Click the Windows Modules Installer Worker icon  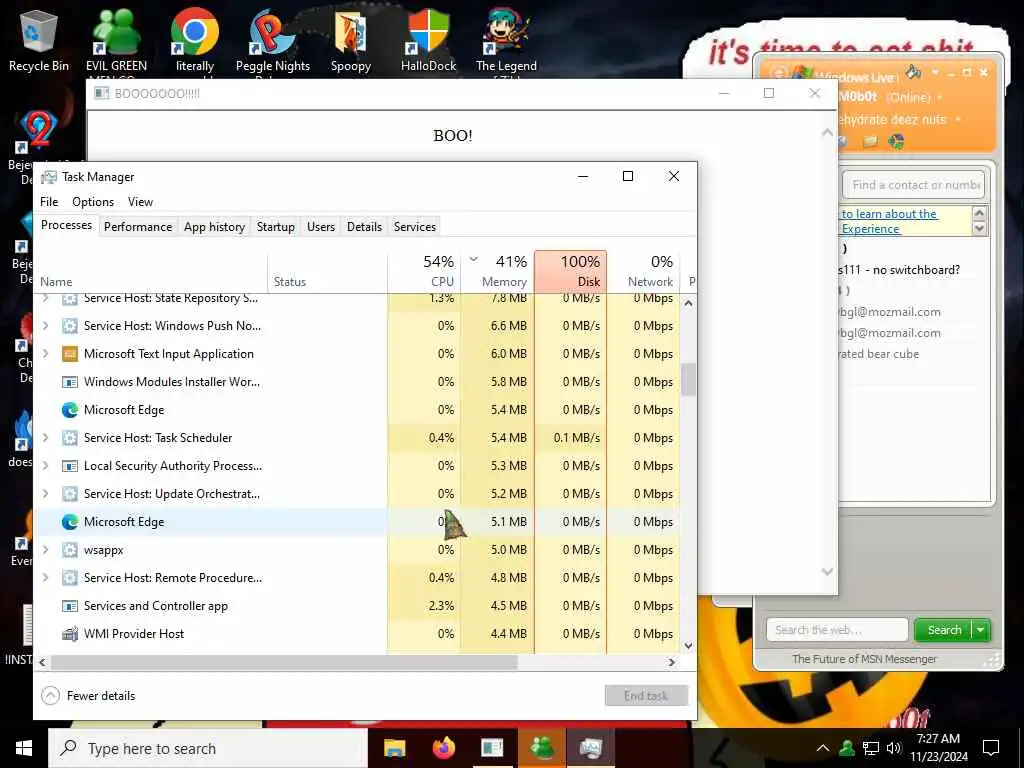coord(70,382)
